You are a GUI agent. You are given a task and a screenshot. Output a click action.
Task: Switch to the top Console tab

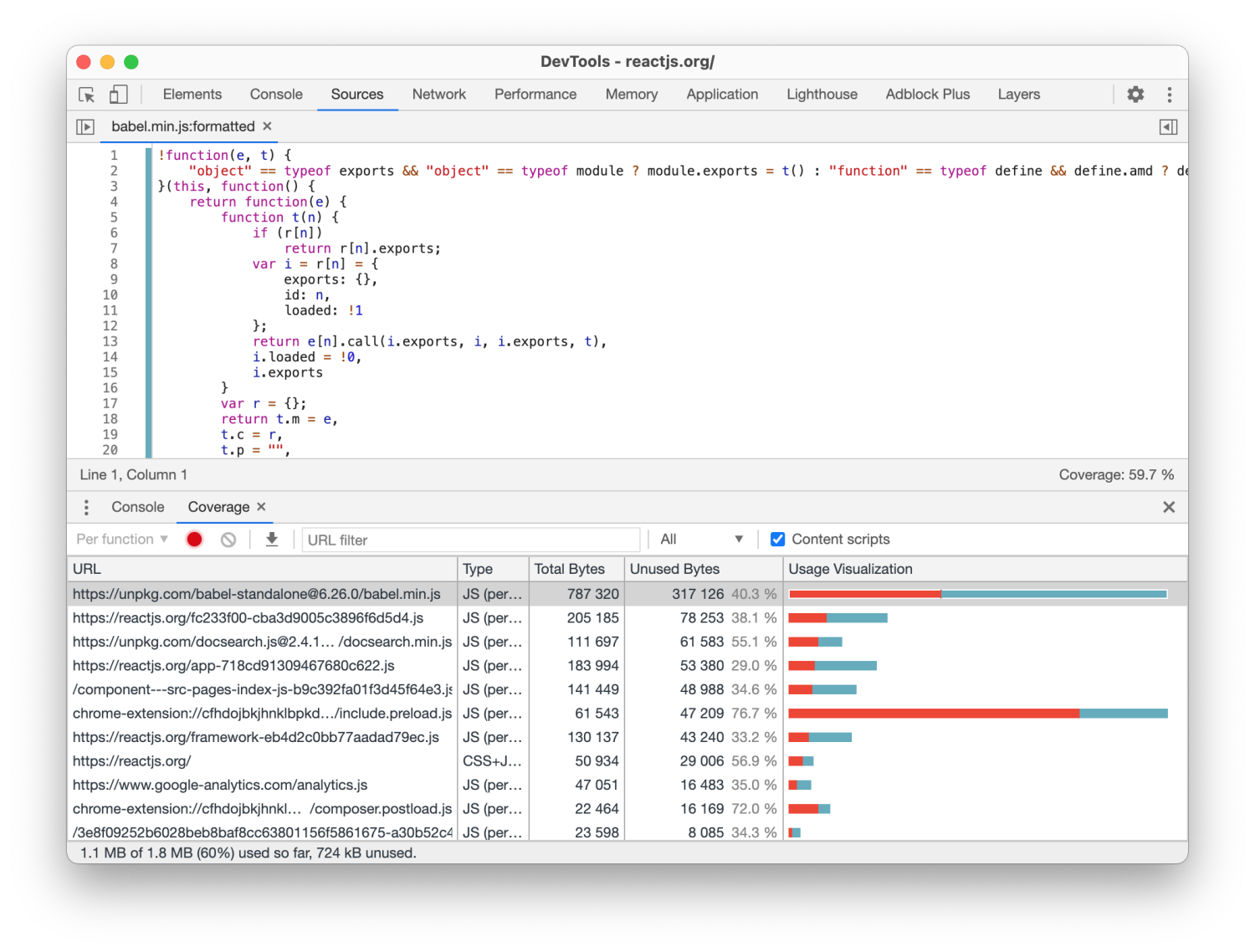276,95
